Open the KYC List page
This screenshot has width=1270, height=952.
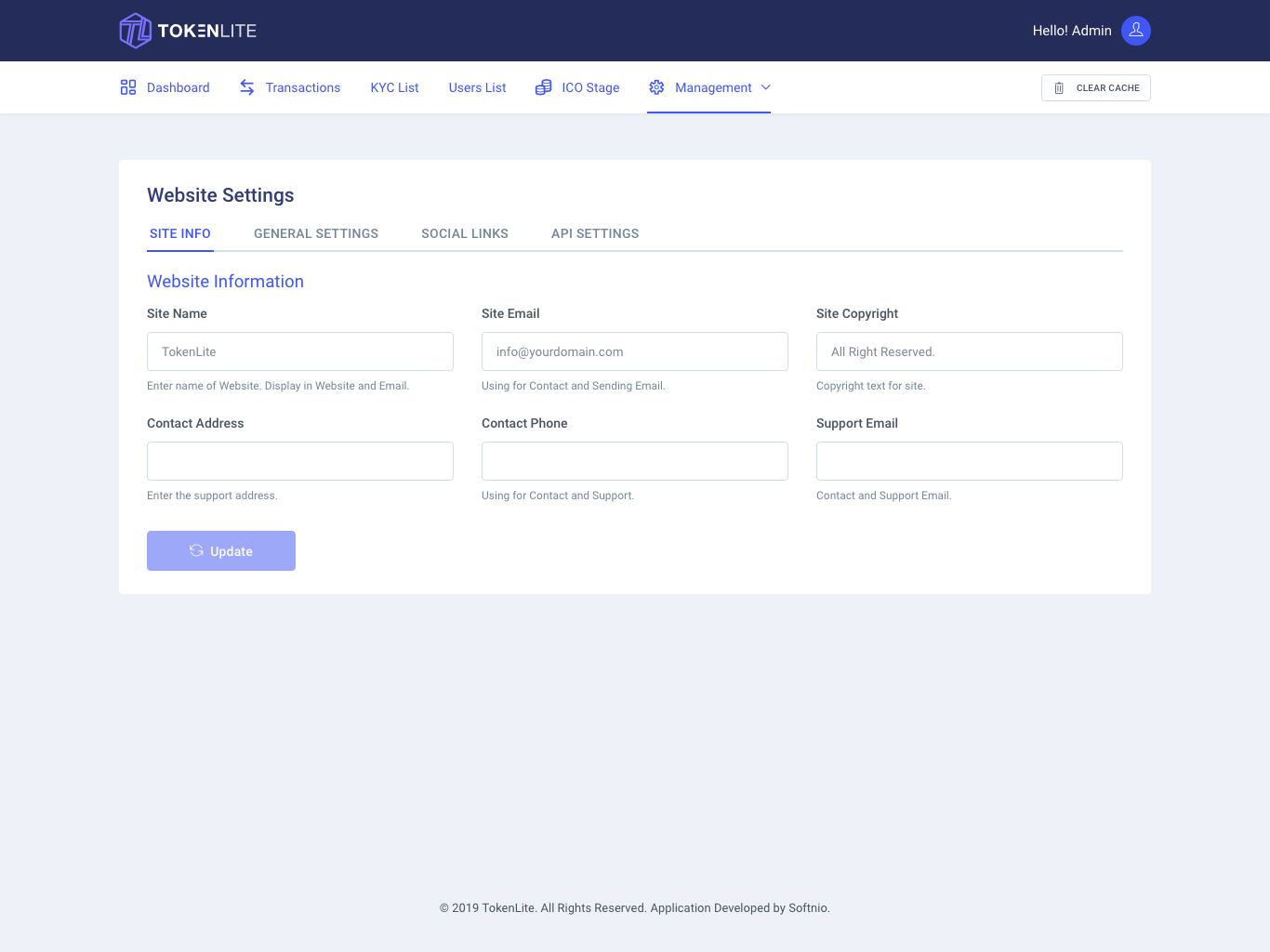click(x=394, y=86)
